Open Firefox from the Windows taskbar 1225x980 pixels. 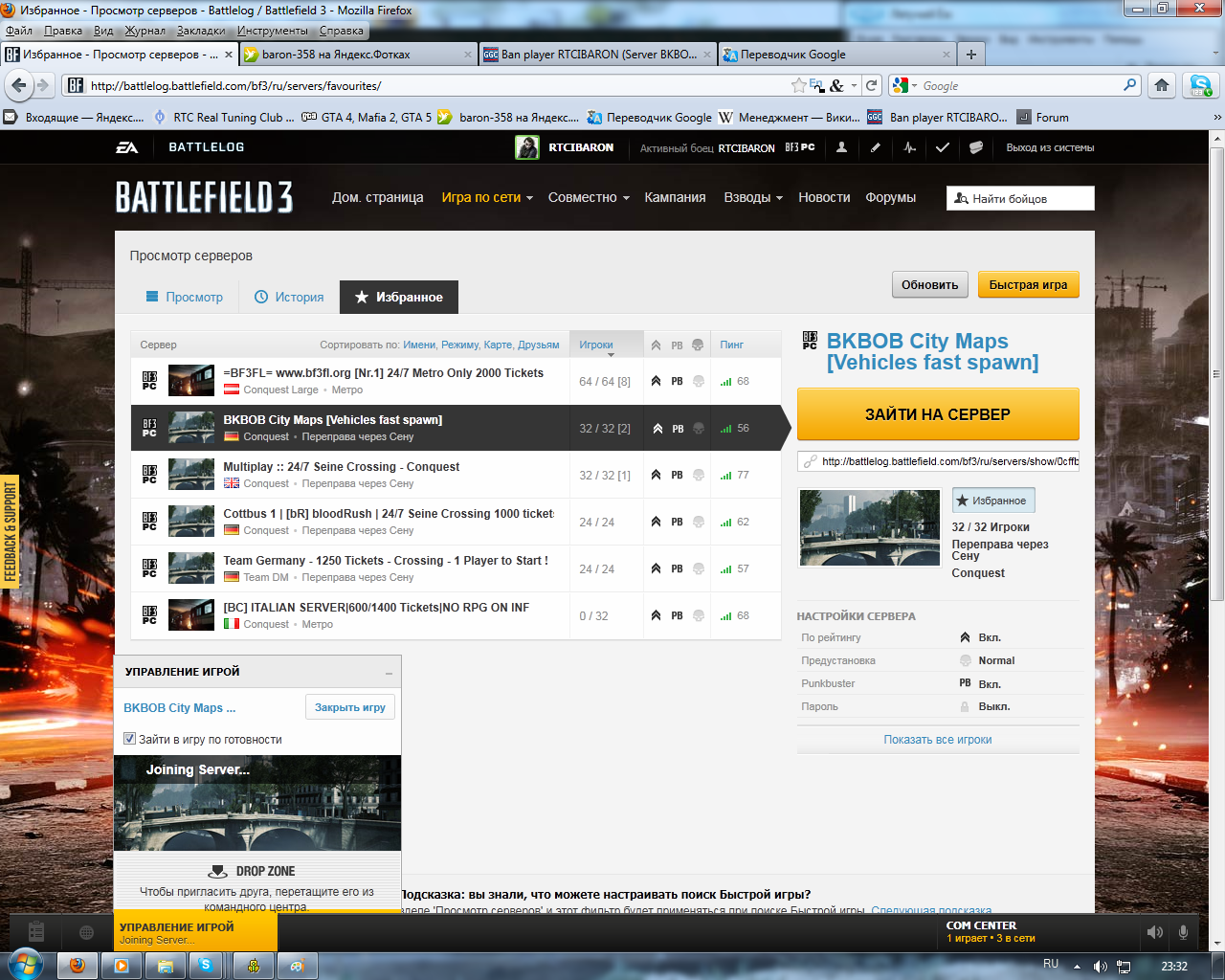pyautogui.click(x=78, y=966)
